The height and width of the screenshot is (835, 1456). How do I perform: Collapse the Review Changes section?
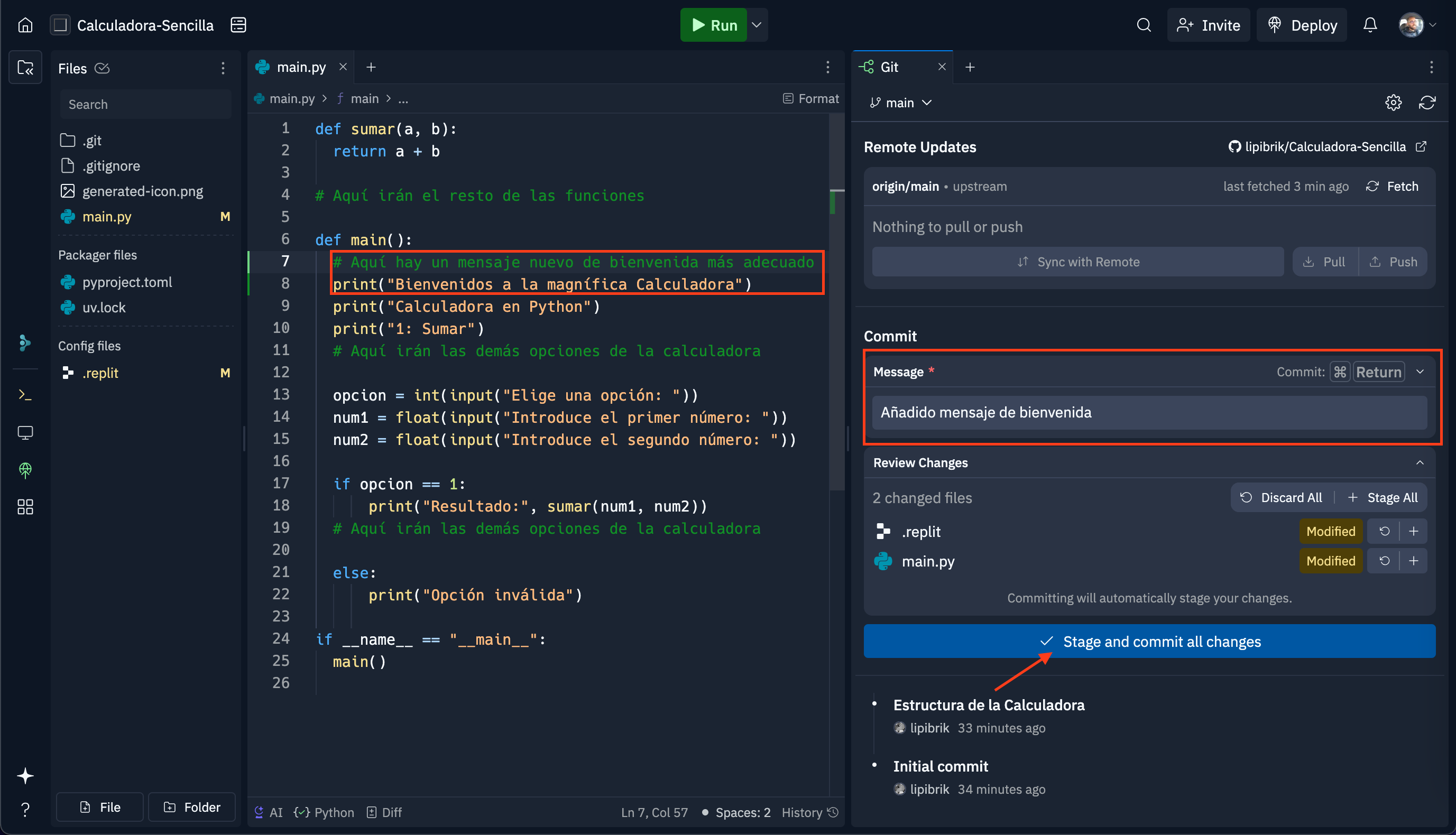click(1420, 463)
